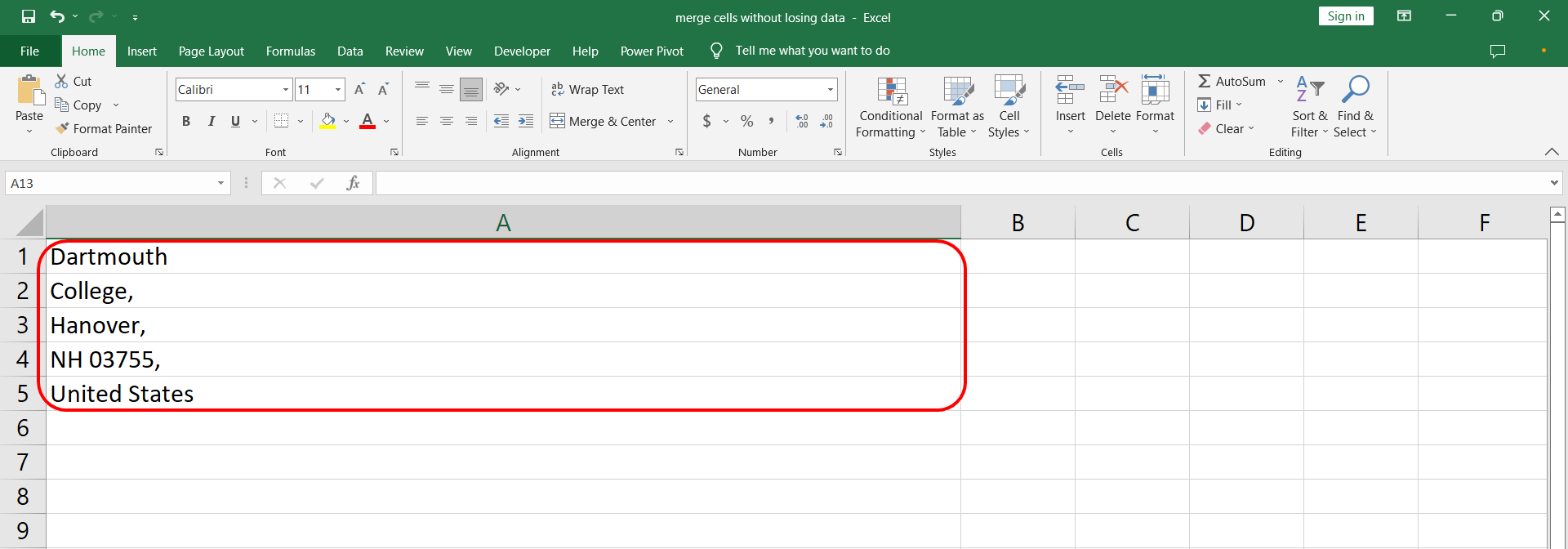Toggle Center alignment button
The width and height of the screenshot is (1568, 549).
coord(447,121)
